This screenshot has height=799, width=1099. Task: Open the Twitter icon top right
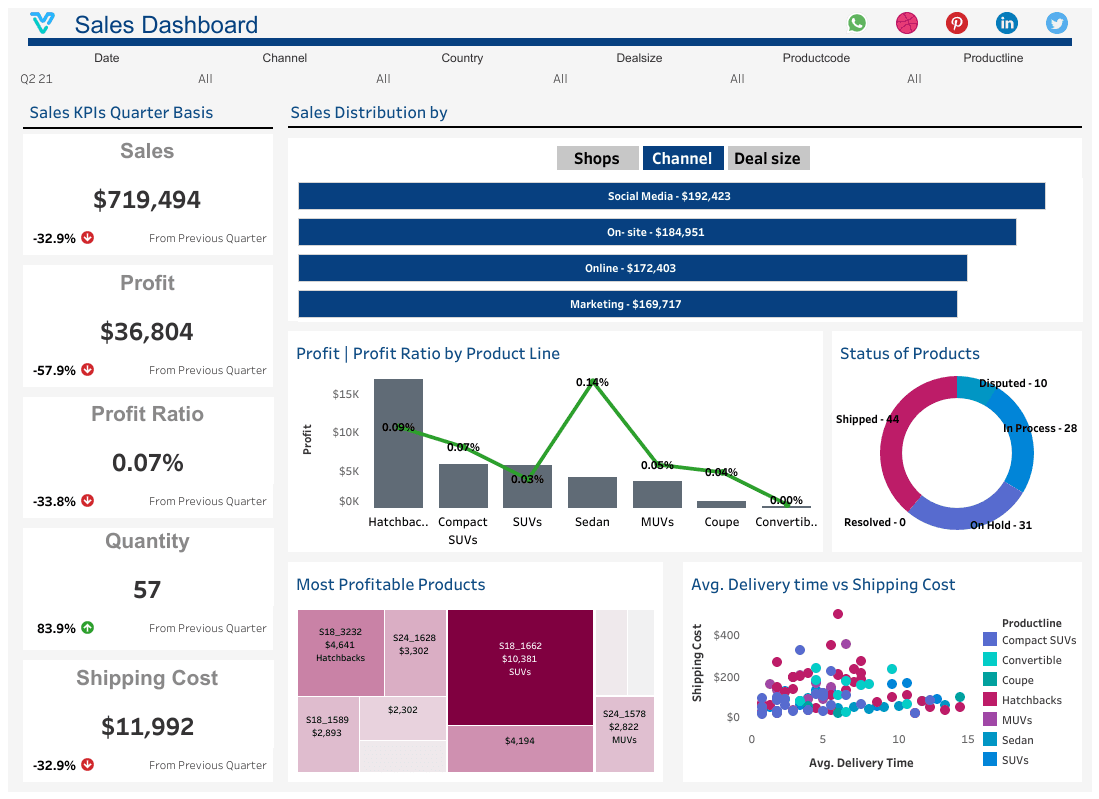tap(1056, 22)
